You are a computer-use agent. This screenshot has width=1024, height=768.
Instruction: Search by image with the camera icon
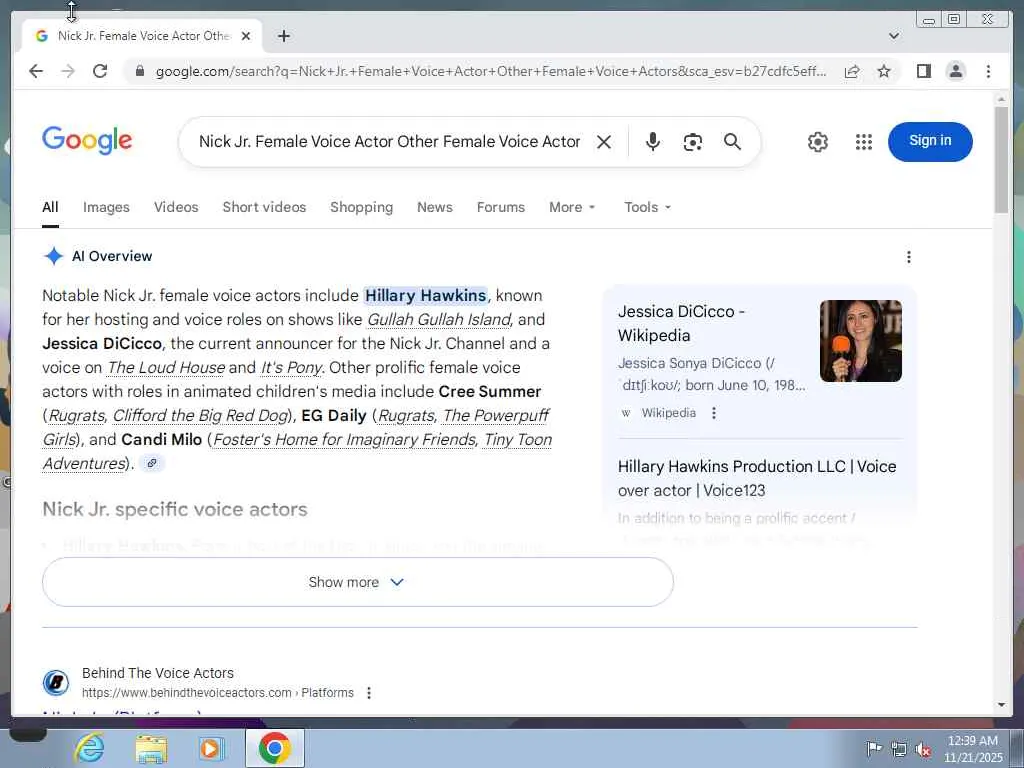click(x=692, y=142)
